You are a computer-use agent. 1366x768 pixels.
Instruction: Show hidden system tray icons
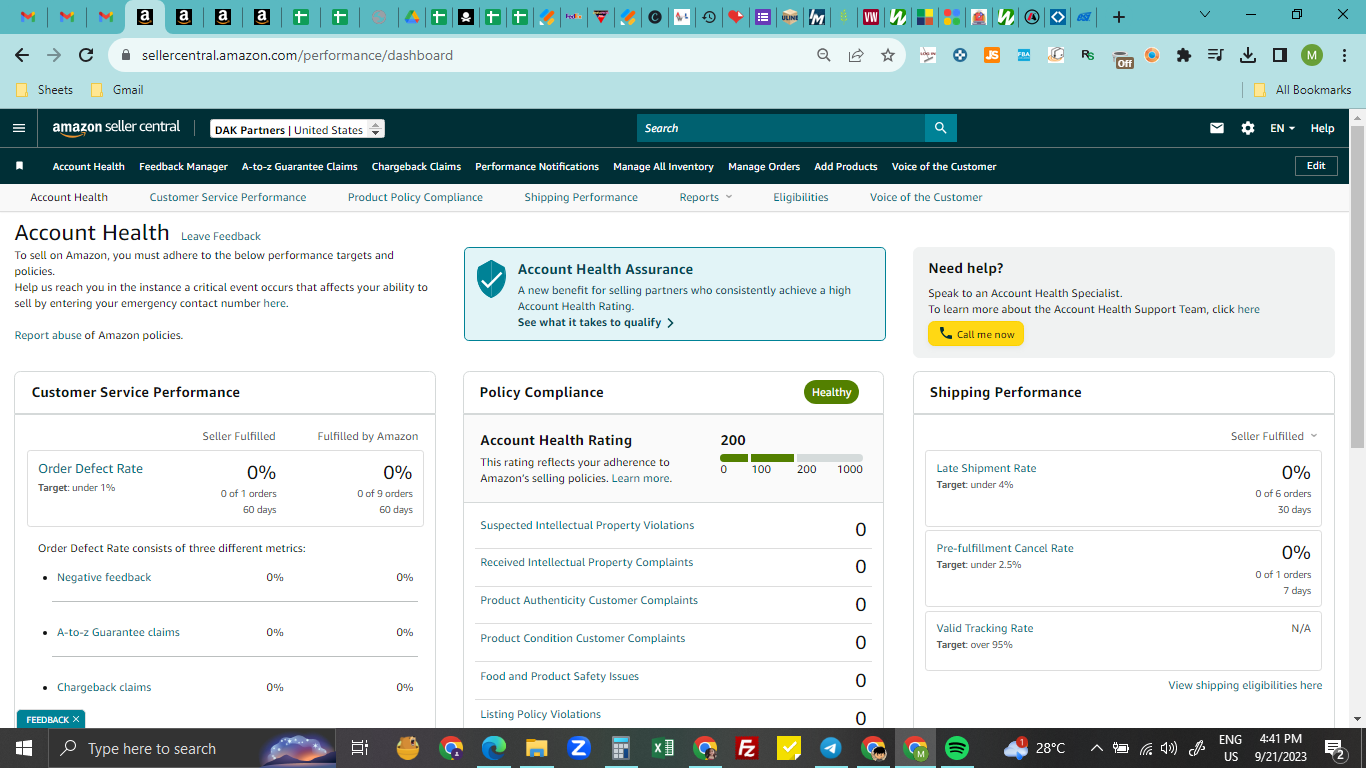pyautogui.click(x=1096, y=748)
